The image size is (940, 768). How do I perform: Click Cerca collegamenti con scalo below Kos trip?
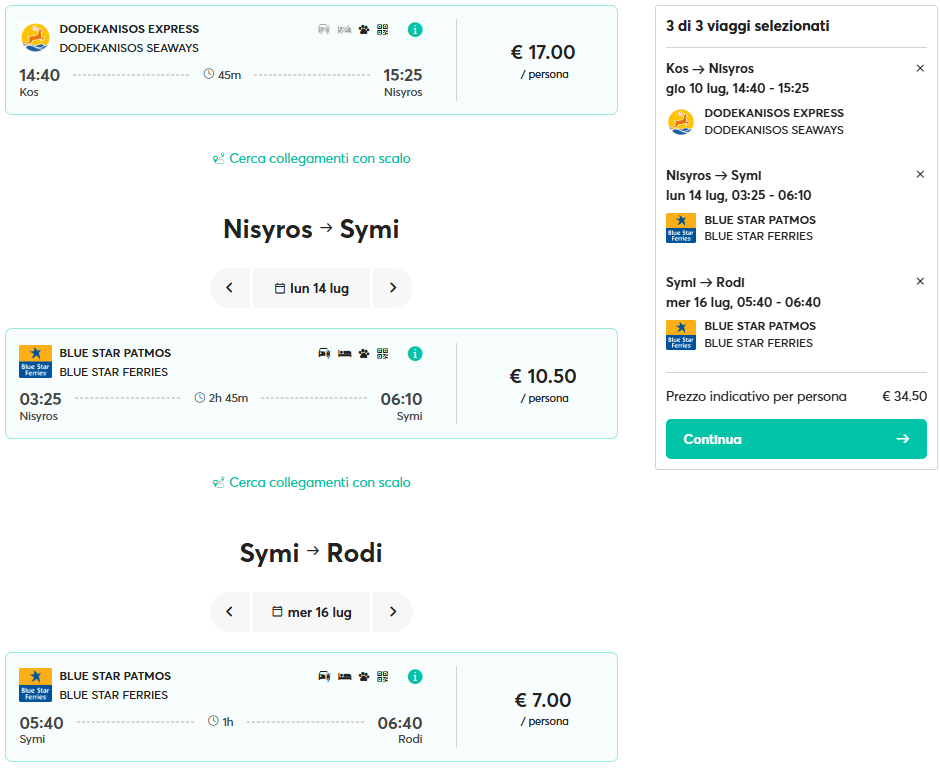pyautogui.click(x=312, y=158)
